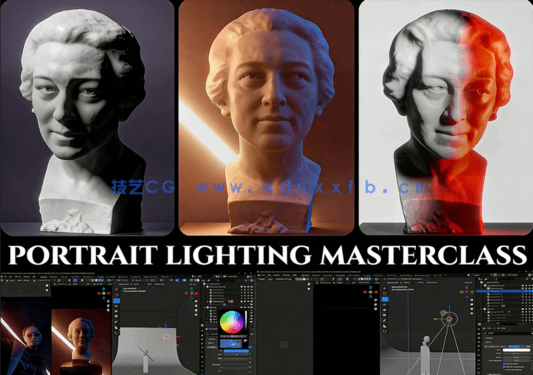Image resolution: width=533 pixels, height=375 pixels.
Task: Select the spotlight object in right Blender viewport
Action: tap(449, 319)
